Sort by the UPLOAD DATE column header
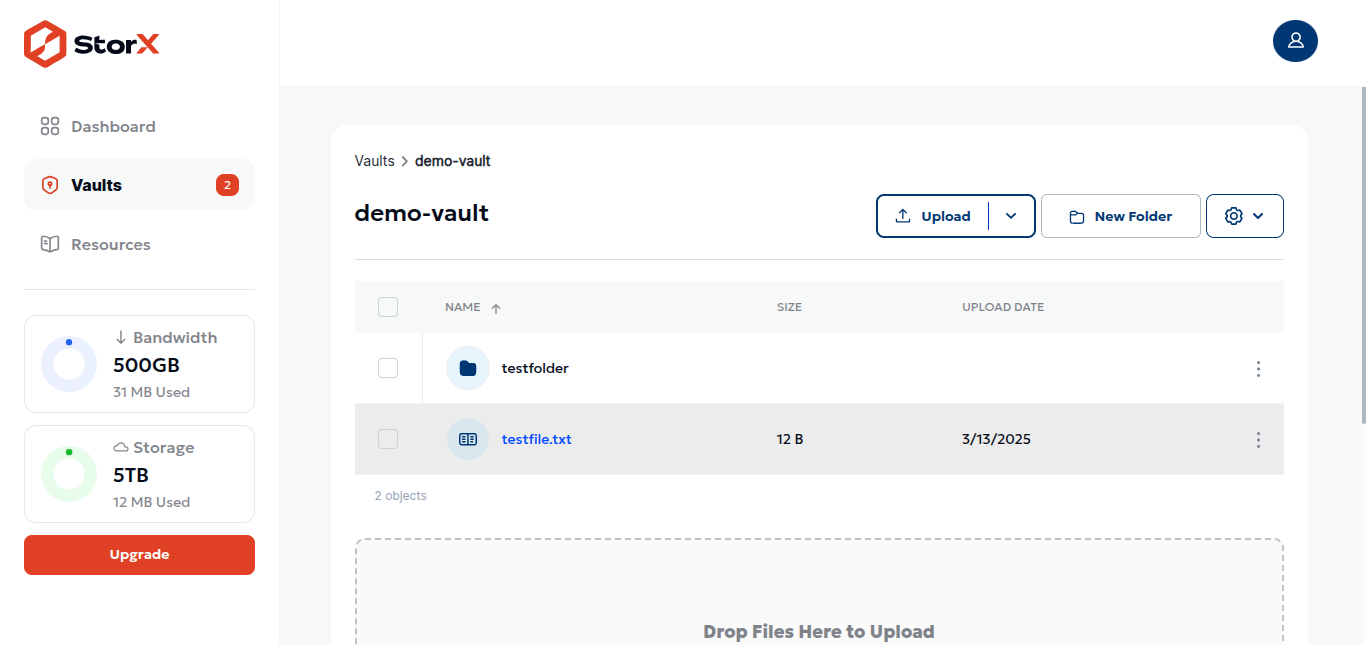The image size is (1366, 645). click(1003, 307)
